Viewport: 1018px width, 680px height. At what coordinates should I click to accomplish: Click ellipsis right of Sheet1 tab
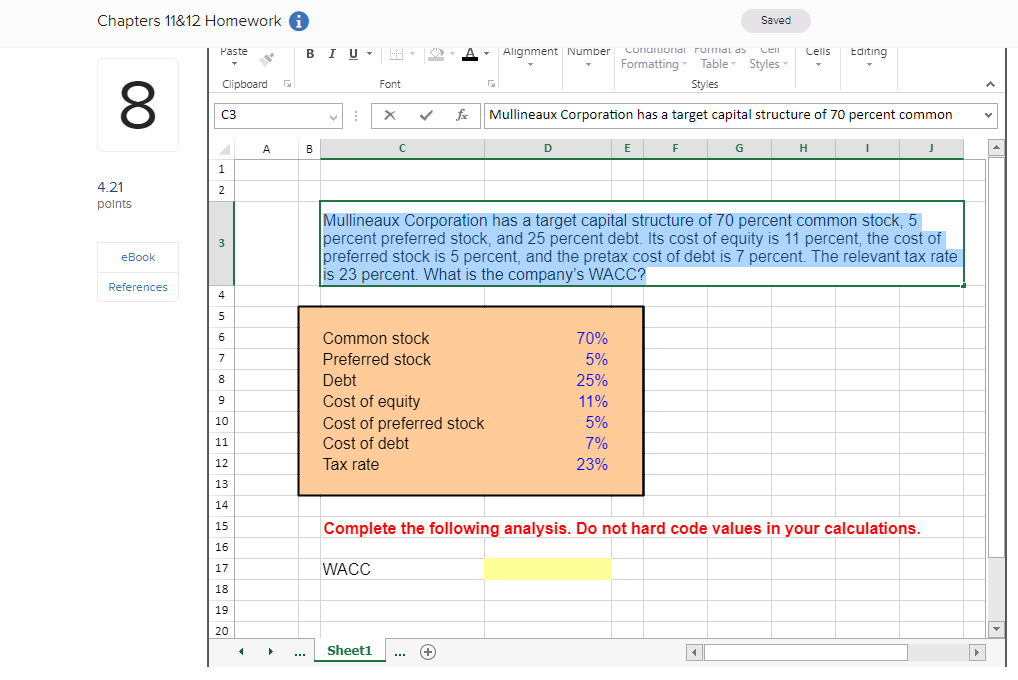400,653
